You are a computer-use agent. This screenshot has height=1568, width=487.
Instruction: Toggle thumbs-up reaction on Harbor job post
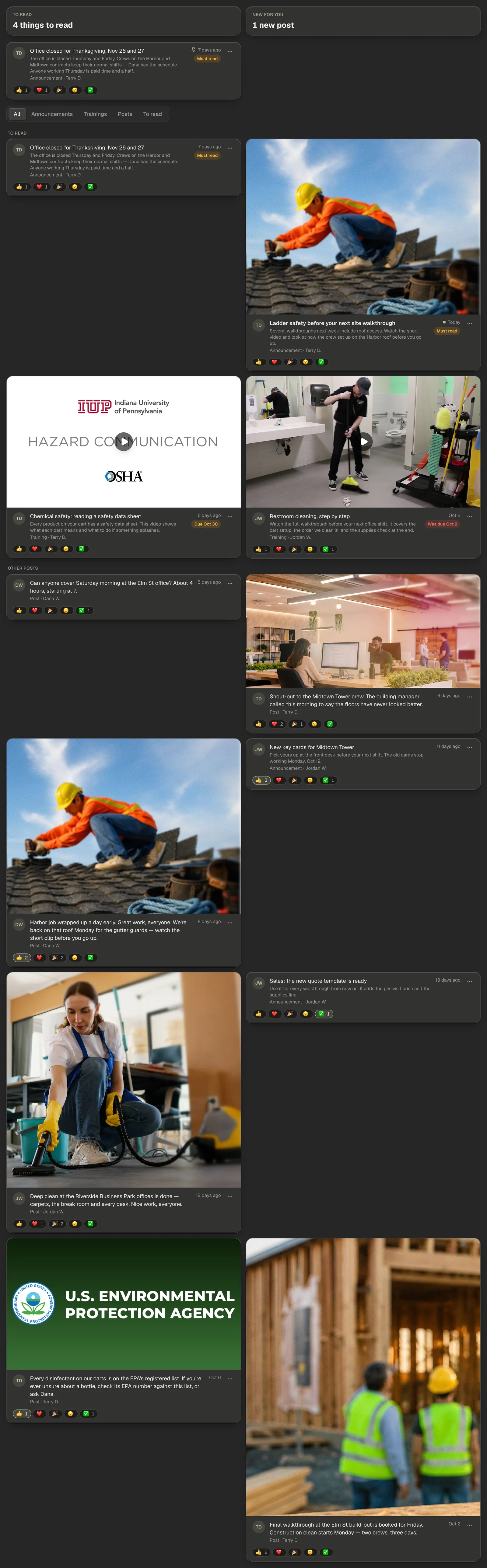22,958
